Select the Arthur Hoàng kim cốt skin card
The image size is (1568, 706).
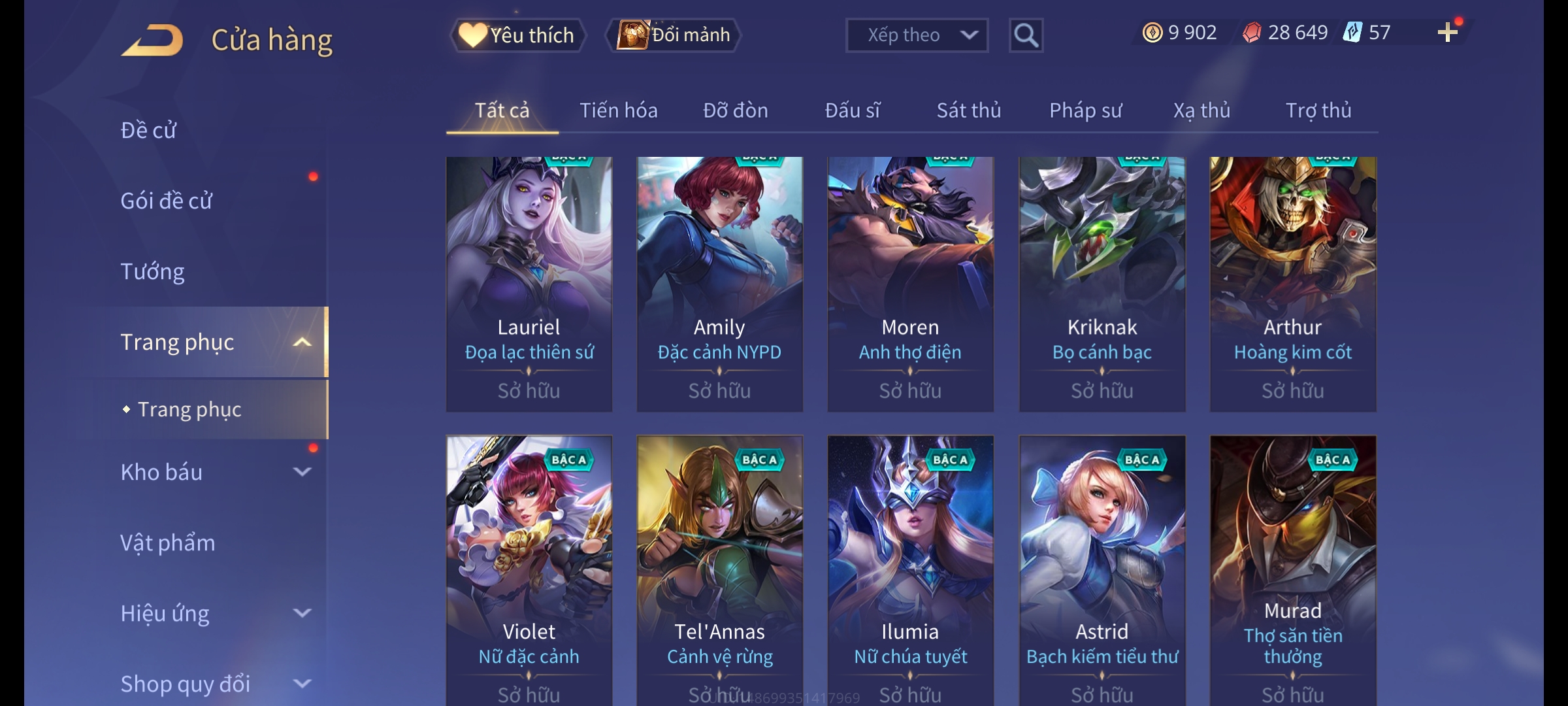pyautogui.click(x=1293, y=284)
